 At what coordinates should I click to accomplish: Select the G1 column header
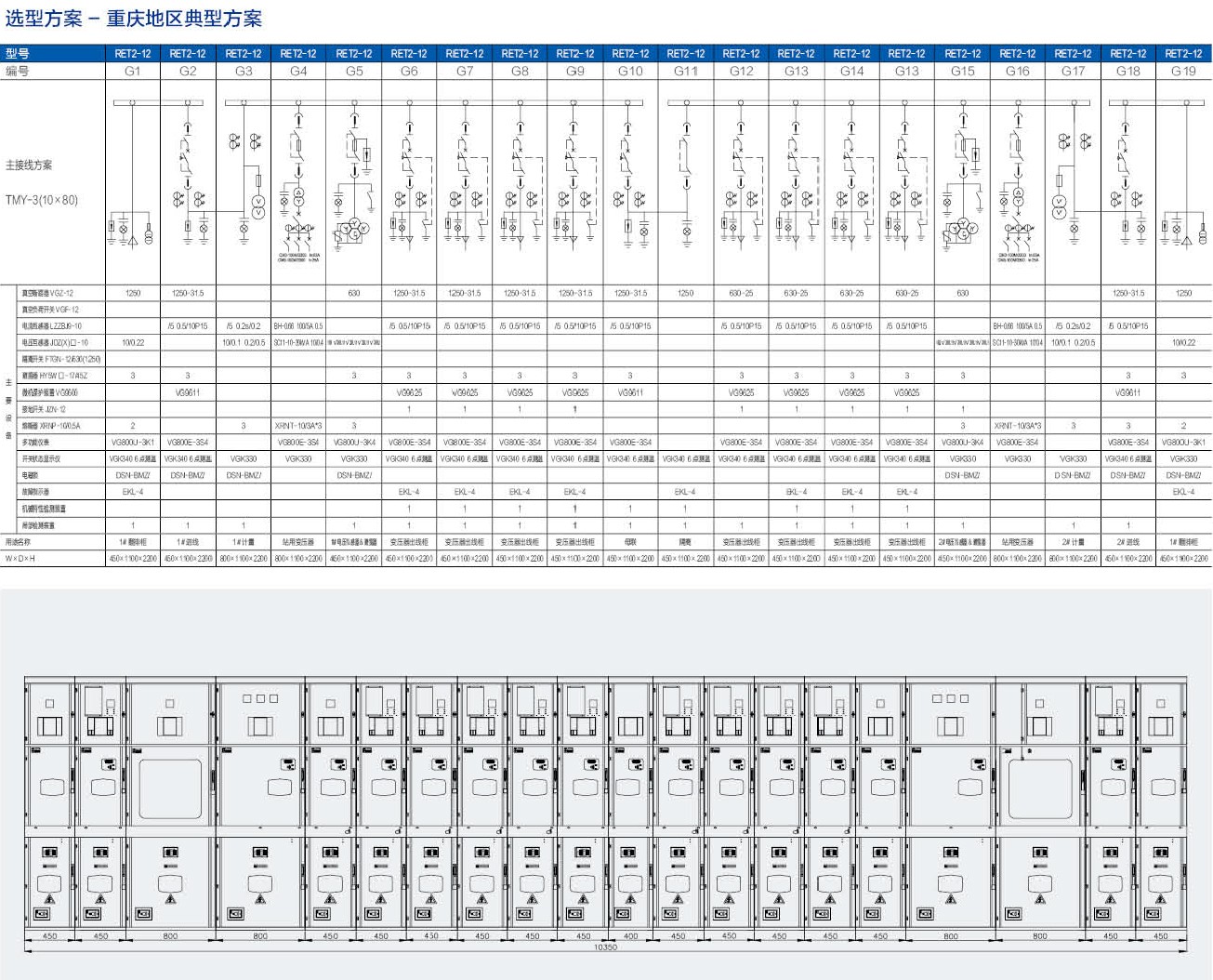(x=133, y=71)
